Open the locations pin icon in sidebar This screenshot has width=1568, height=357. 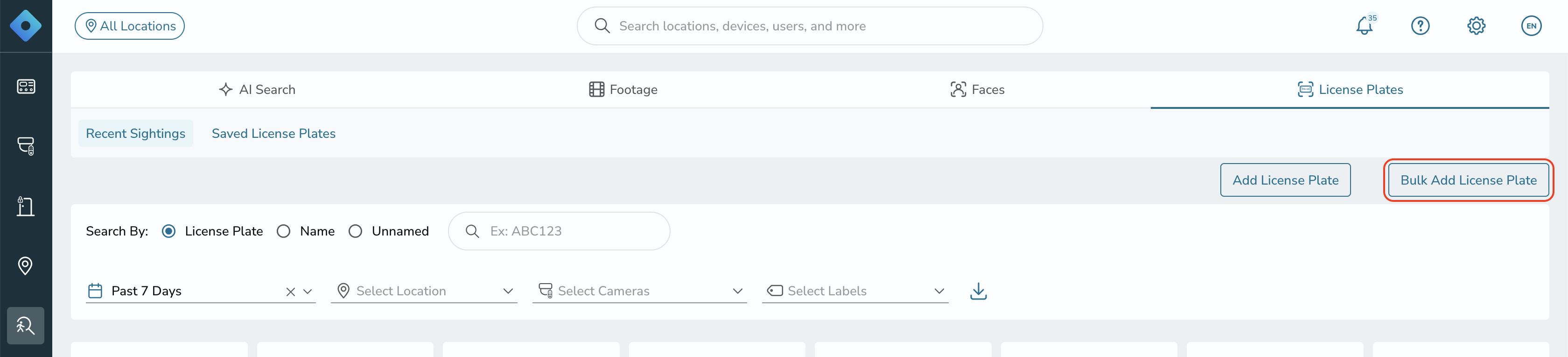(x=26, y=265)
